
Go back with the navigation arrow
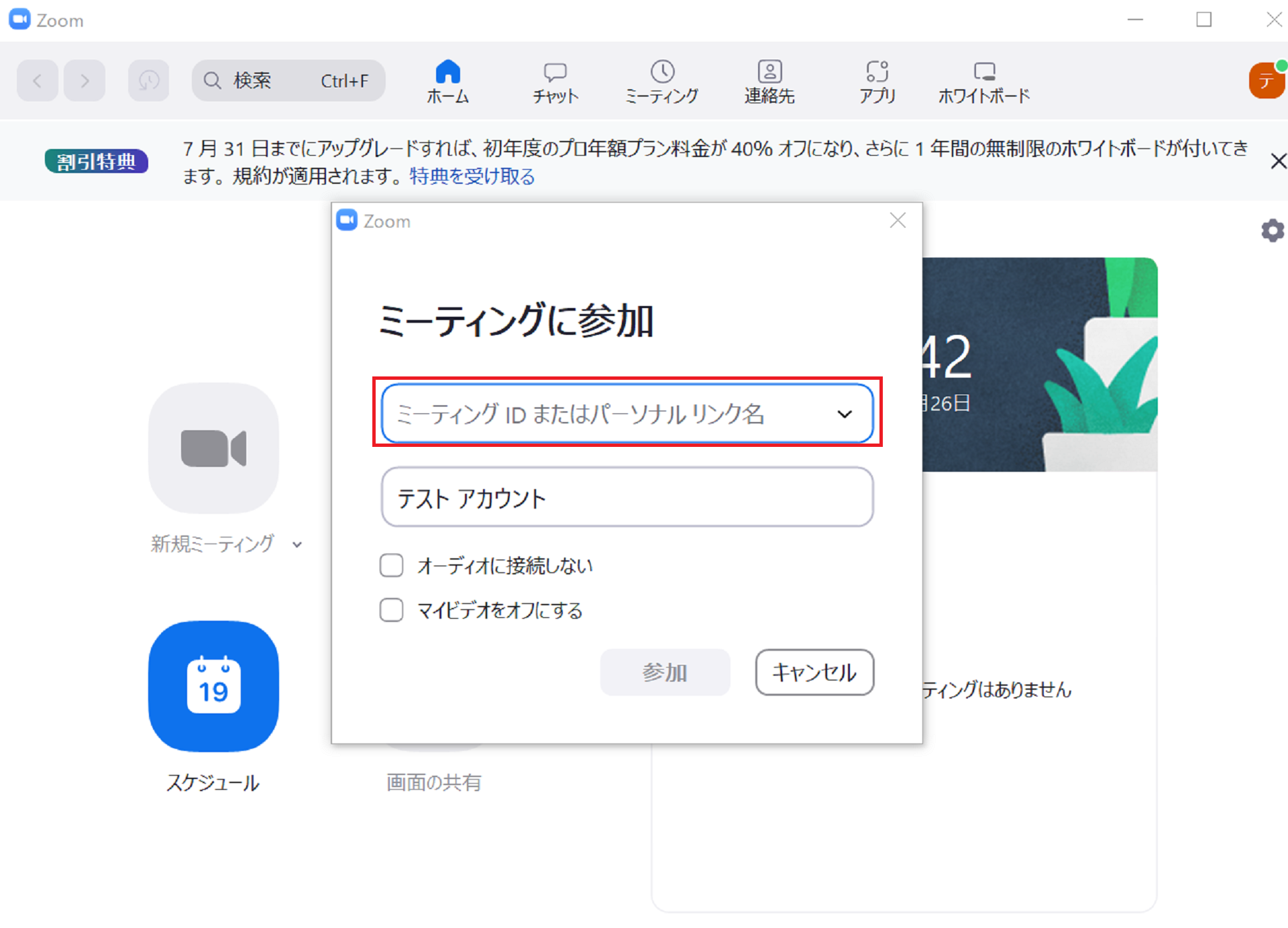click(x=37, y=80)
